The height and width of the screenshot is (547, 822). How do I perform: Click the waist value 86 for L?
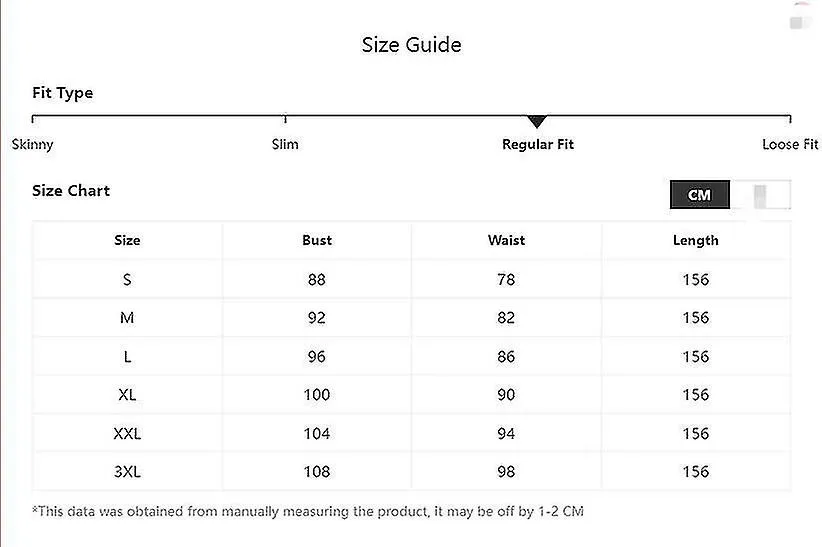pos(506,357)
